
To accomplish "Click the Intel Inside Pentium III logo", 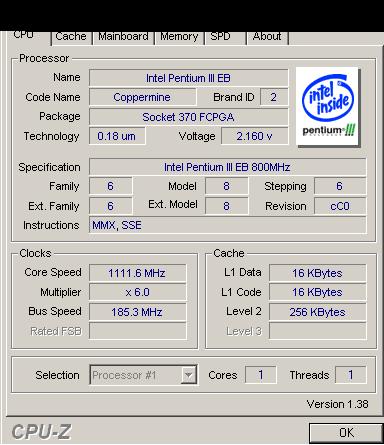I will [328, 107].
